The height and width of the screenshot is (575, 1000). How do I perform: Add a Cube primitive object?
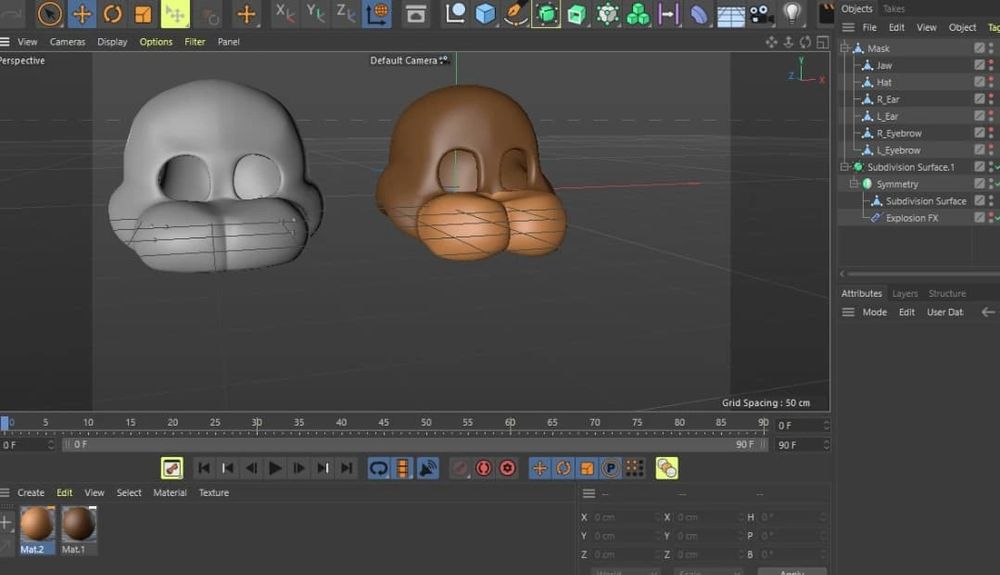(x=486, y=14)
